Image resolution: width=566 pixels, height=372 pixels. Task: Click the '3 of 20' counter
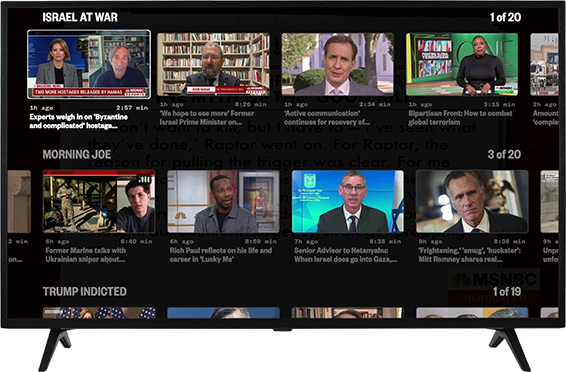point(504,154)
